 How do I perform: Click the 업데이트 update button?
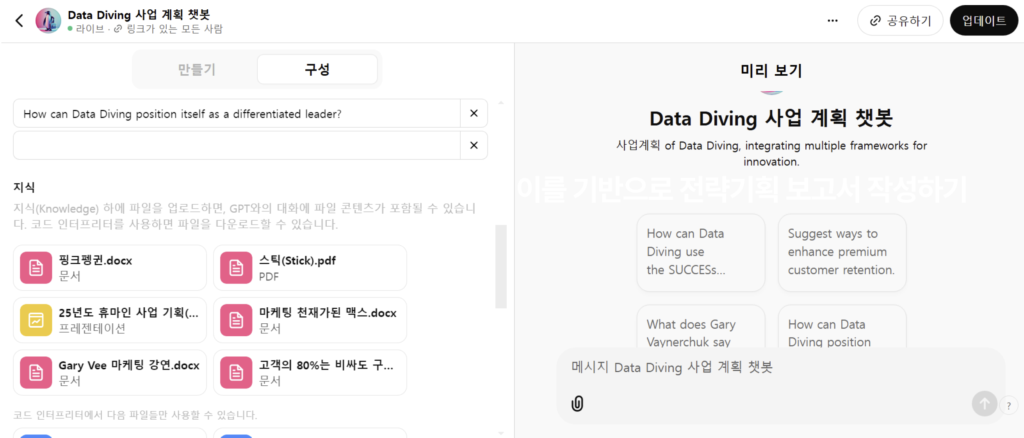[983, 20]
